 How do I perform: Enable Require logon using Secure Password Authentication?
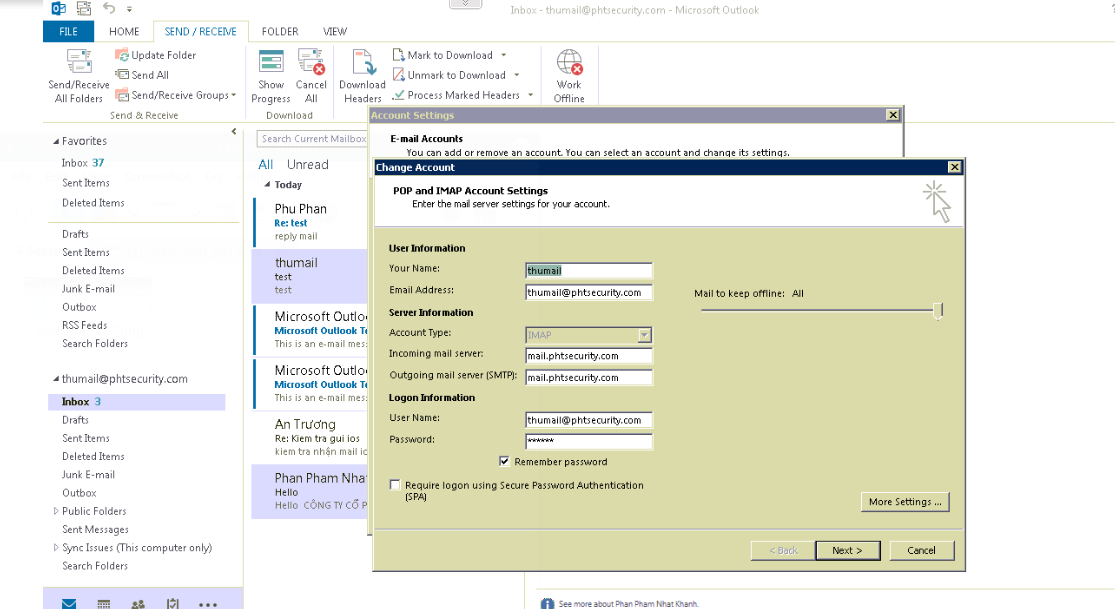(x=395, y=485)
